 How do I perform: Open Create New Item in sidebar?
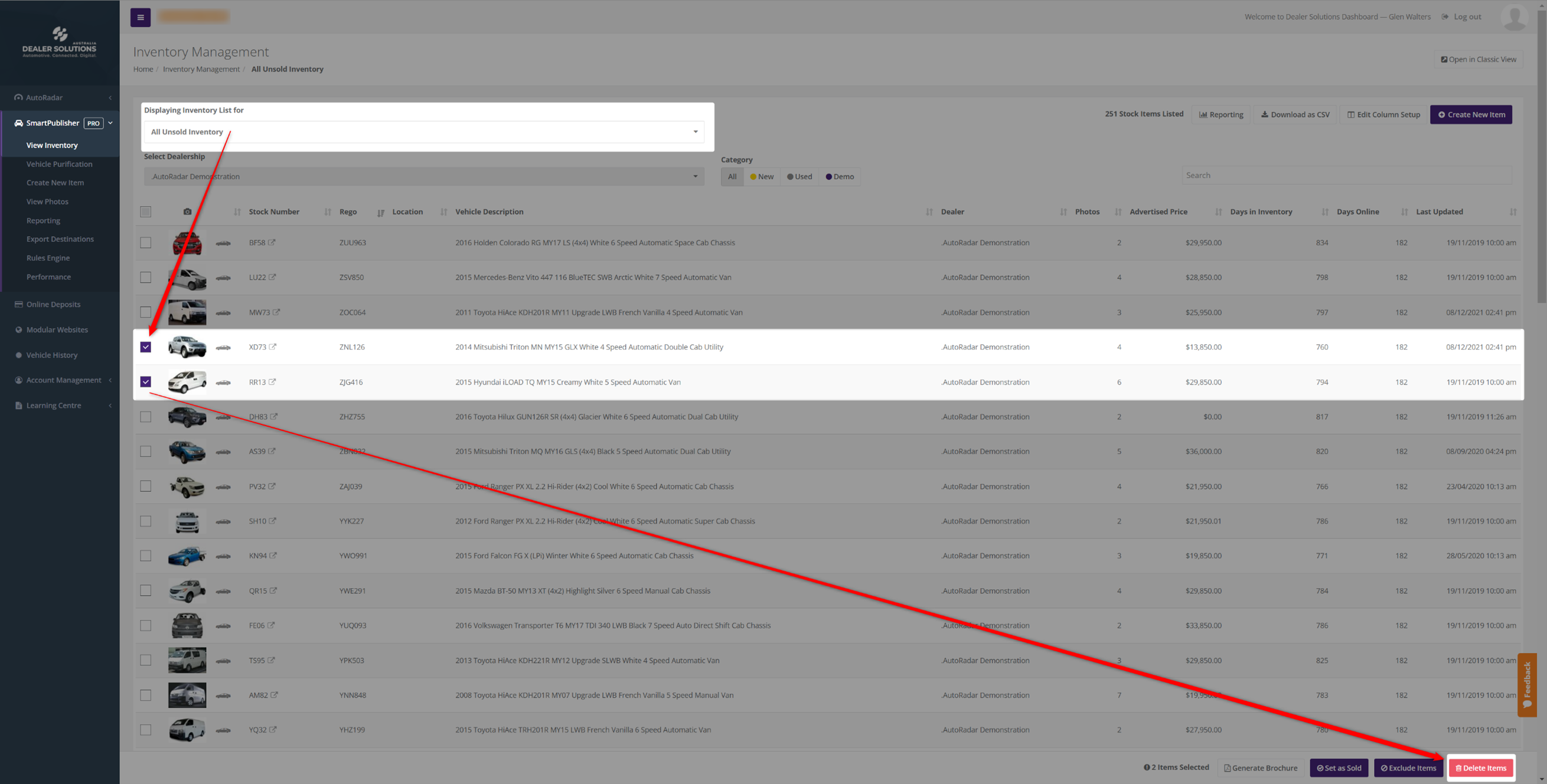point(56,182)
